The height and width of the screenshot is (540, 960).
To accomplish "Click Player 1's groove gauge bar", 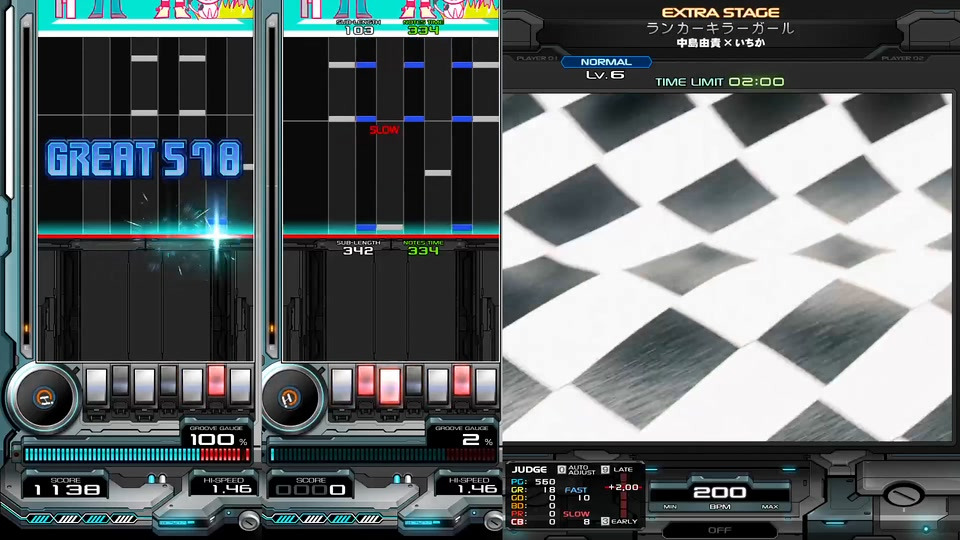I will 137,454.
